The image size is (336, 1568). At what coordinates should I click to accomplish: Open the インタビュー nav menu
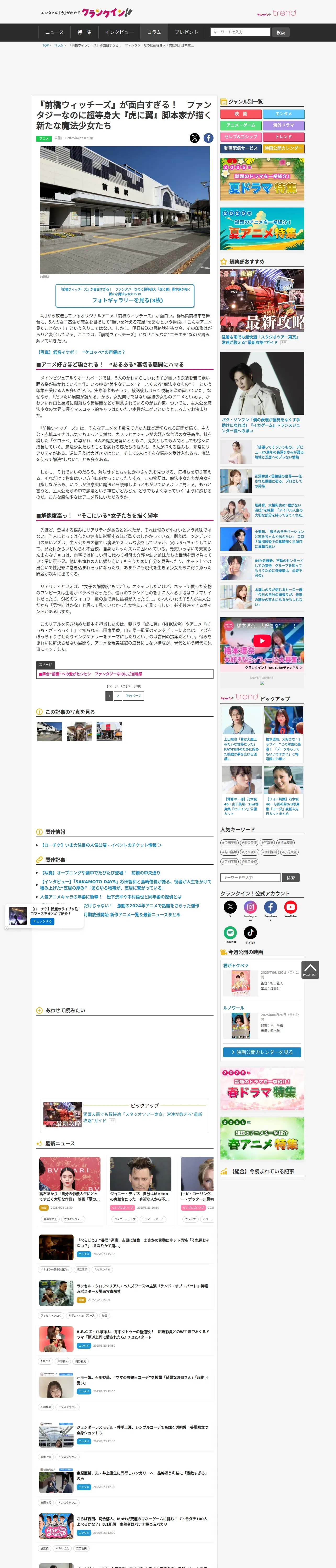[x=119, y=32]
